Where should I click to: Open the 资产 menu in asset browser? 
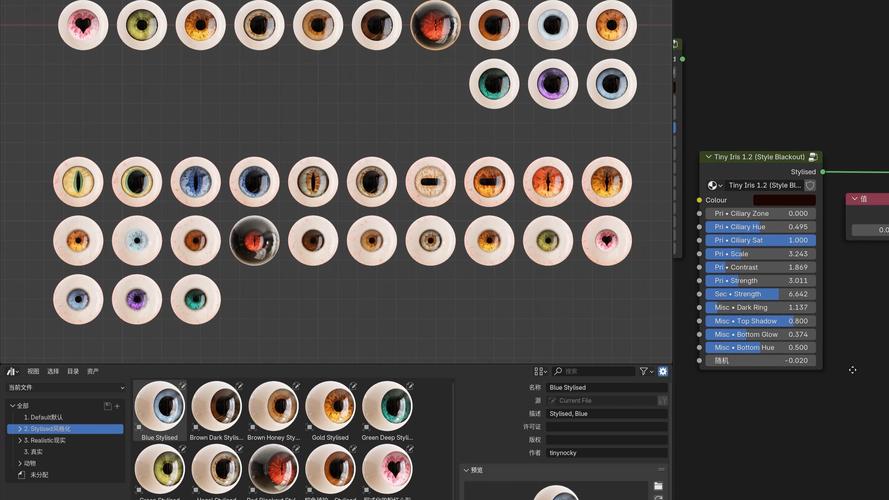(x=93, y=371)
